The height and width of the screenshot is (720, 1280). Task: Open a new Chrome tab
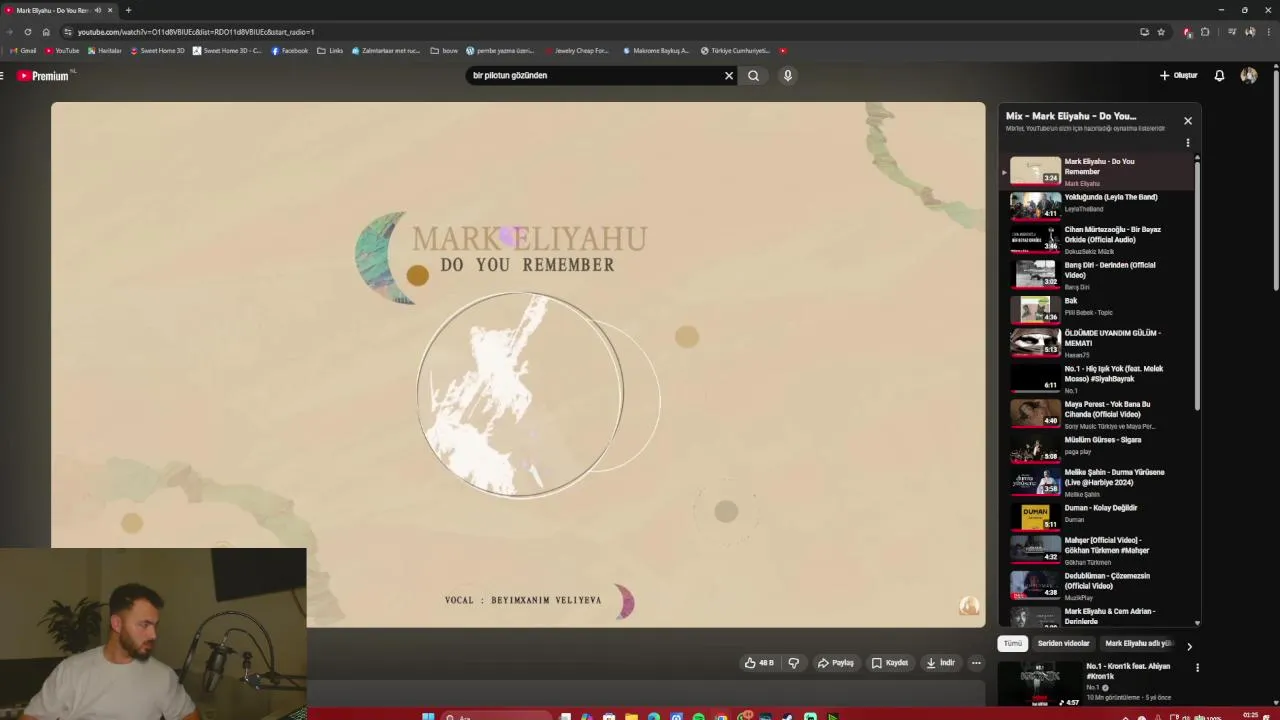(x=128, y=10)
